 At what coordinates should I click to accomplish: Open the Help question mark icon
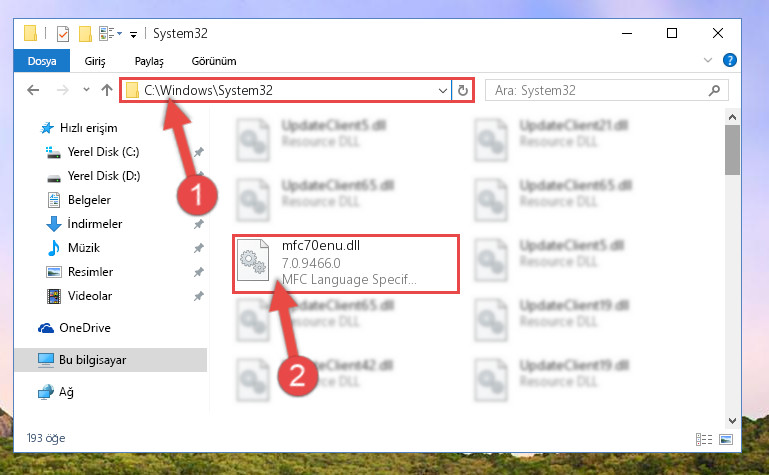729,60
